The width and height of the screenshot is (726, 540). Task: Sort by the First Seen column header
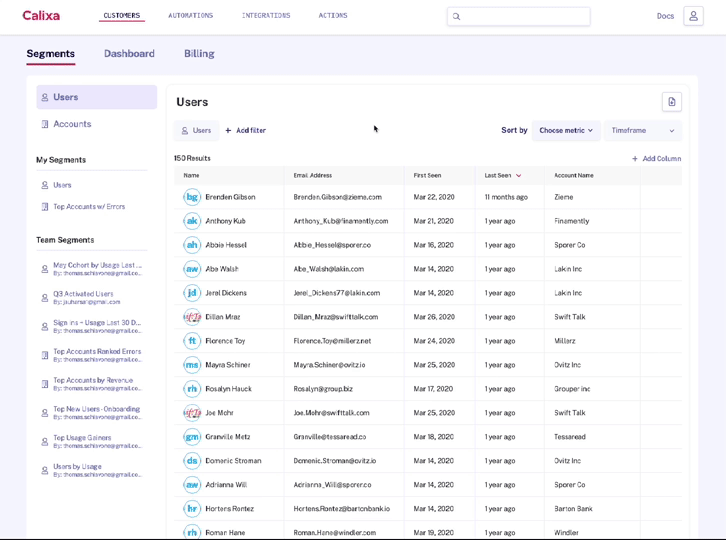pos(427,176)
